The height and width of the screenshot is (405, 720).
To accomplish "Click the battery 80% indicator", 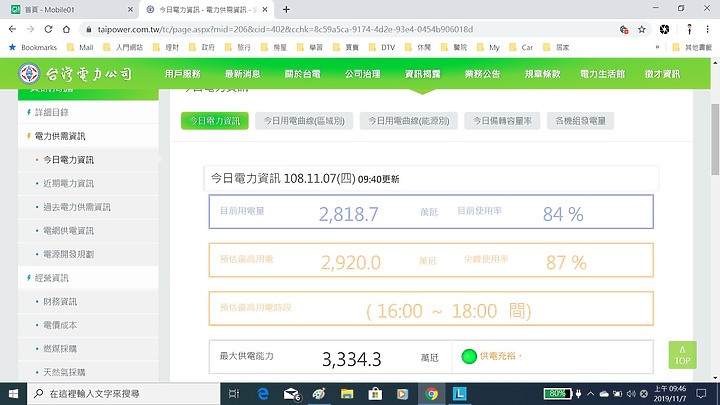I will [557, 394].
